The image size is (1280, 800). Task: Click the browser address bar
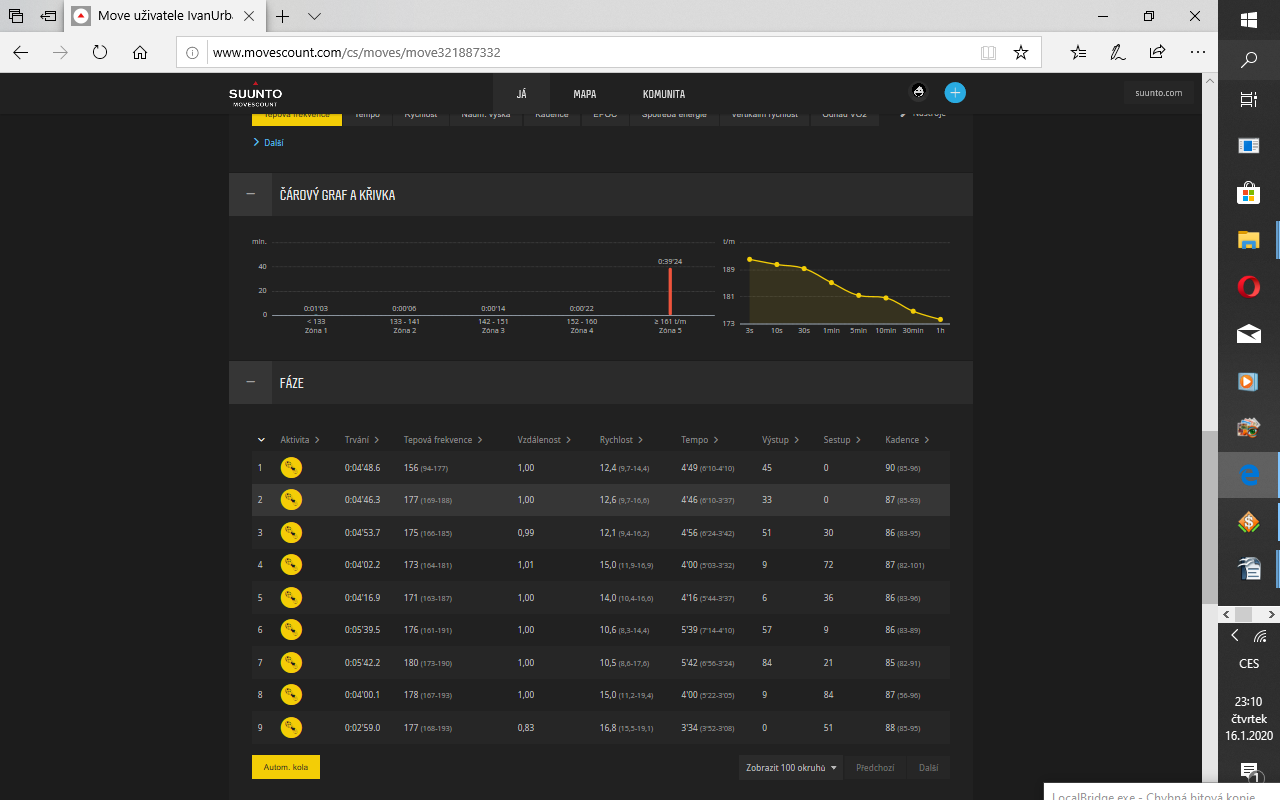click(x=590, y=52)
